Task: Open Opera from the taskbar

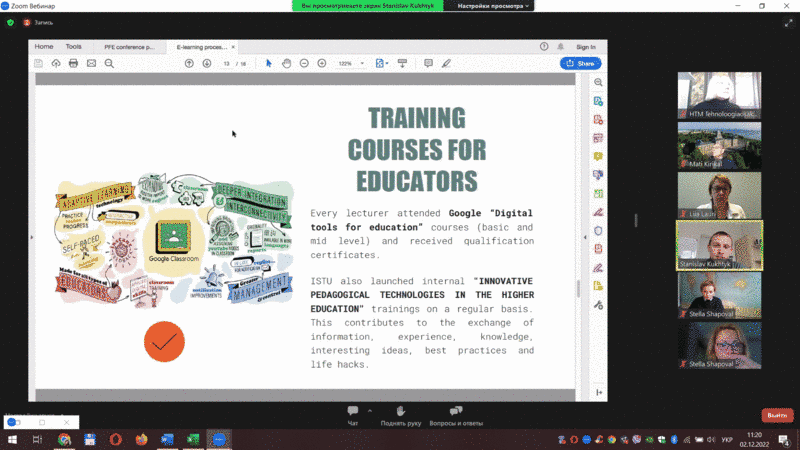Action: point(116,440)
